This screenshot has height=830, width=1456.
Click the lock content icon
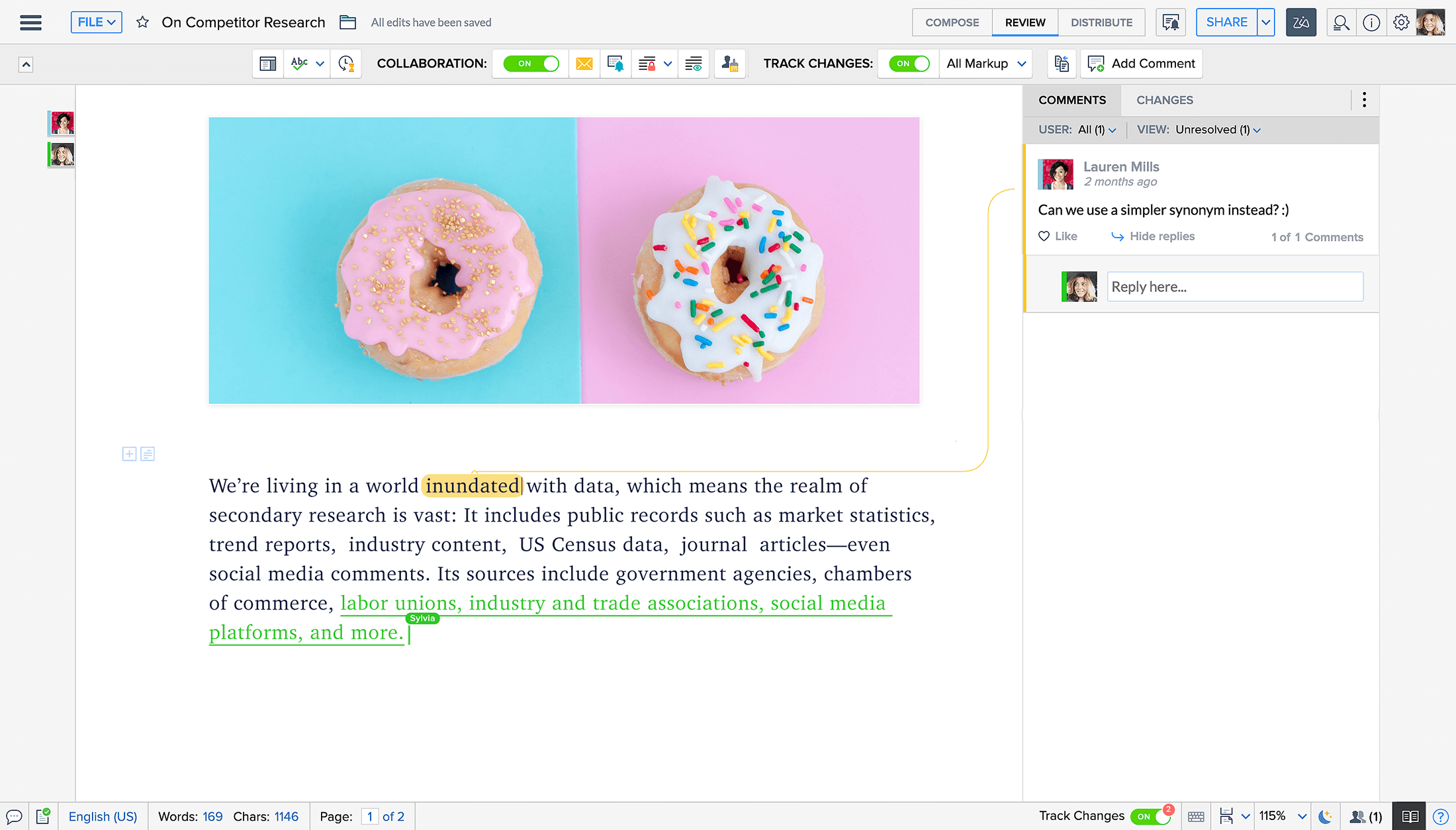[647, 64]
